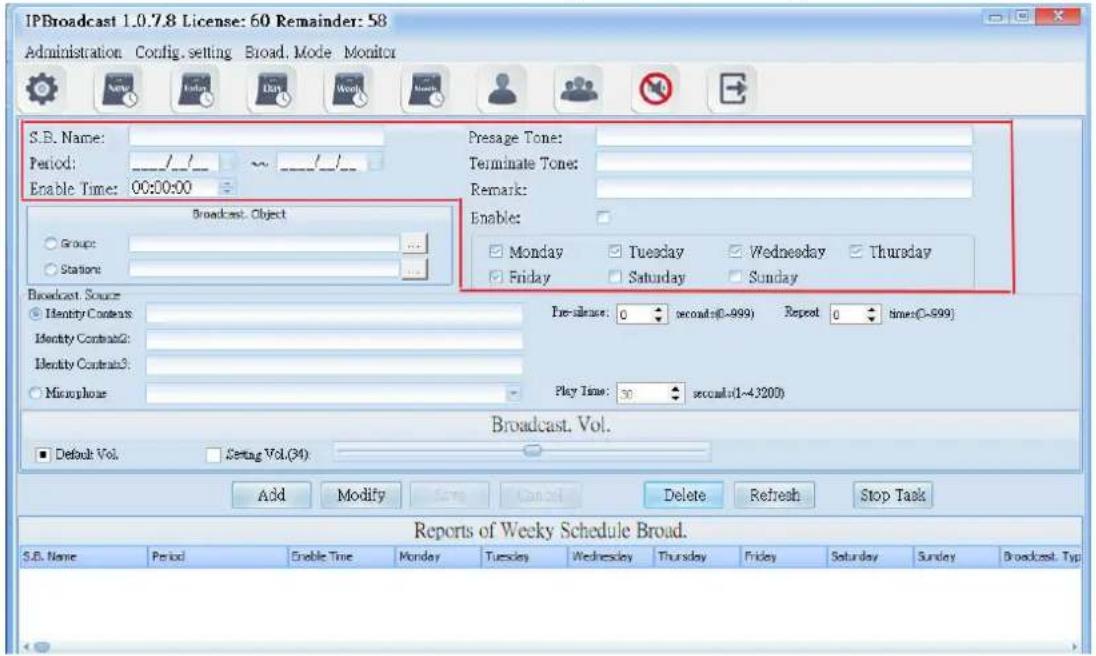
Task: Click into the Presage Tone field
Action: [x=784, y=137]
